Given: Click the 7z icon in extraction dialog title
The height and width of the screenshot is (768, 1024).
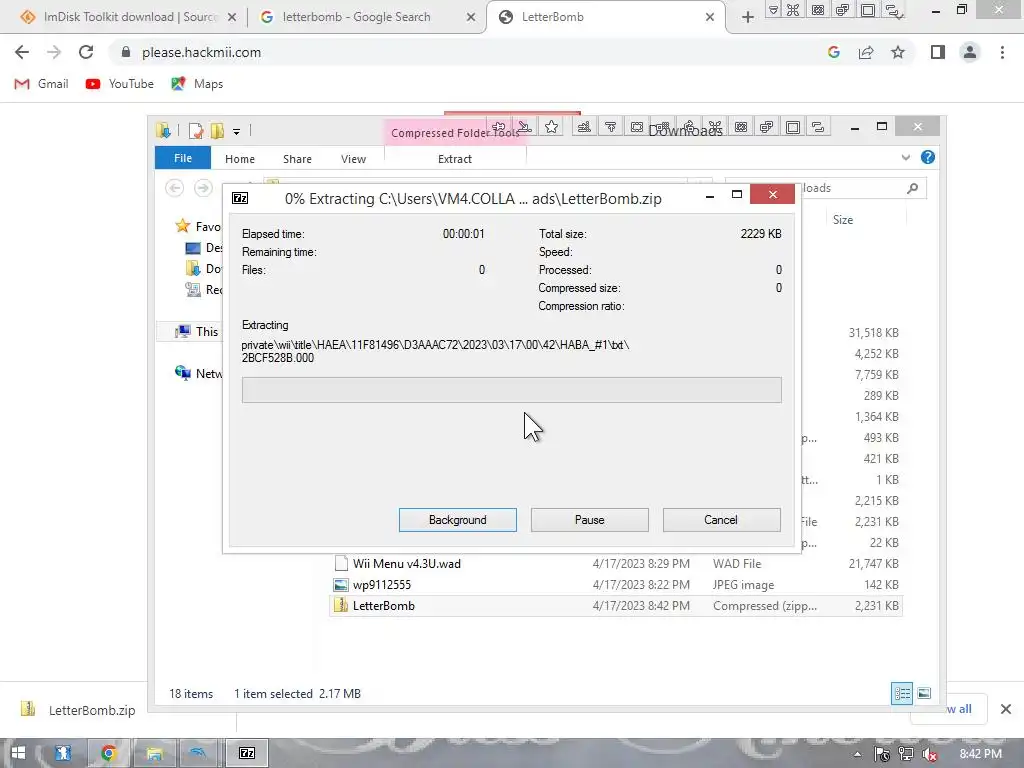Looking at the screenshot, I should [240, 198].
